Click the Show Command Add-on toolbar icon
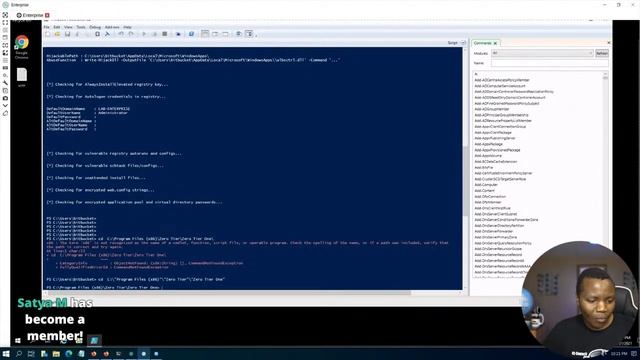640x360 pixels. pyautogui.click(x=249, y=34)
